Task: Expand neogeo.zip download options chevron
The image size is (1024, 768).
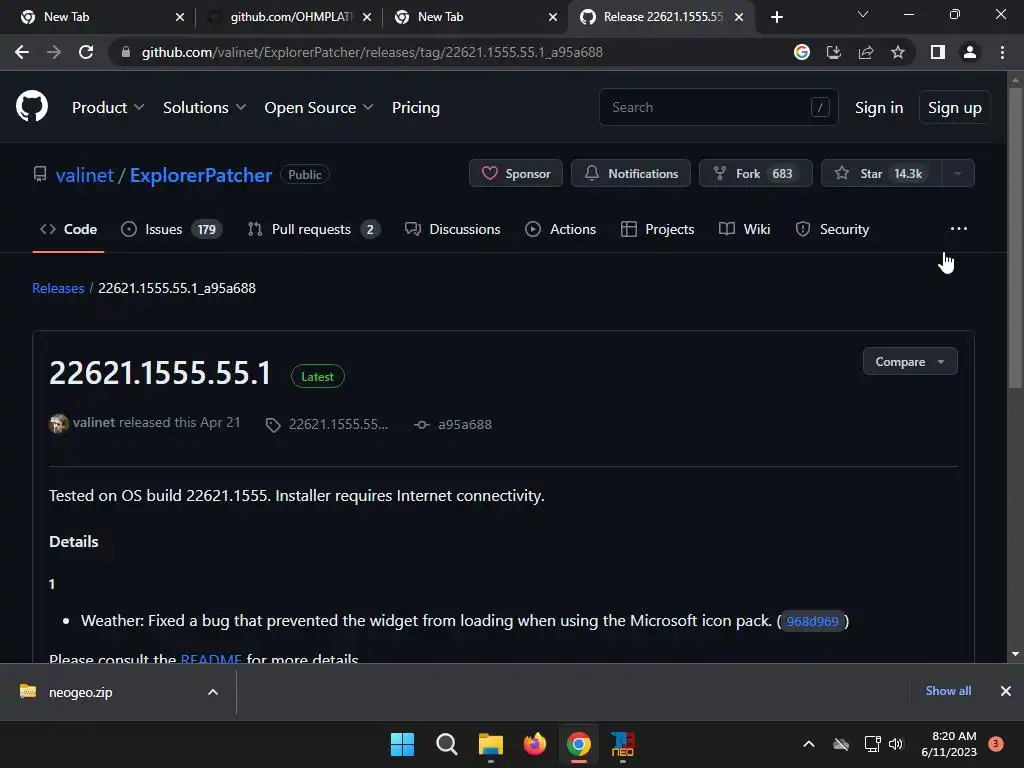Action: [213, 692]
